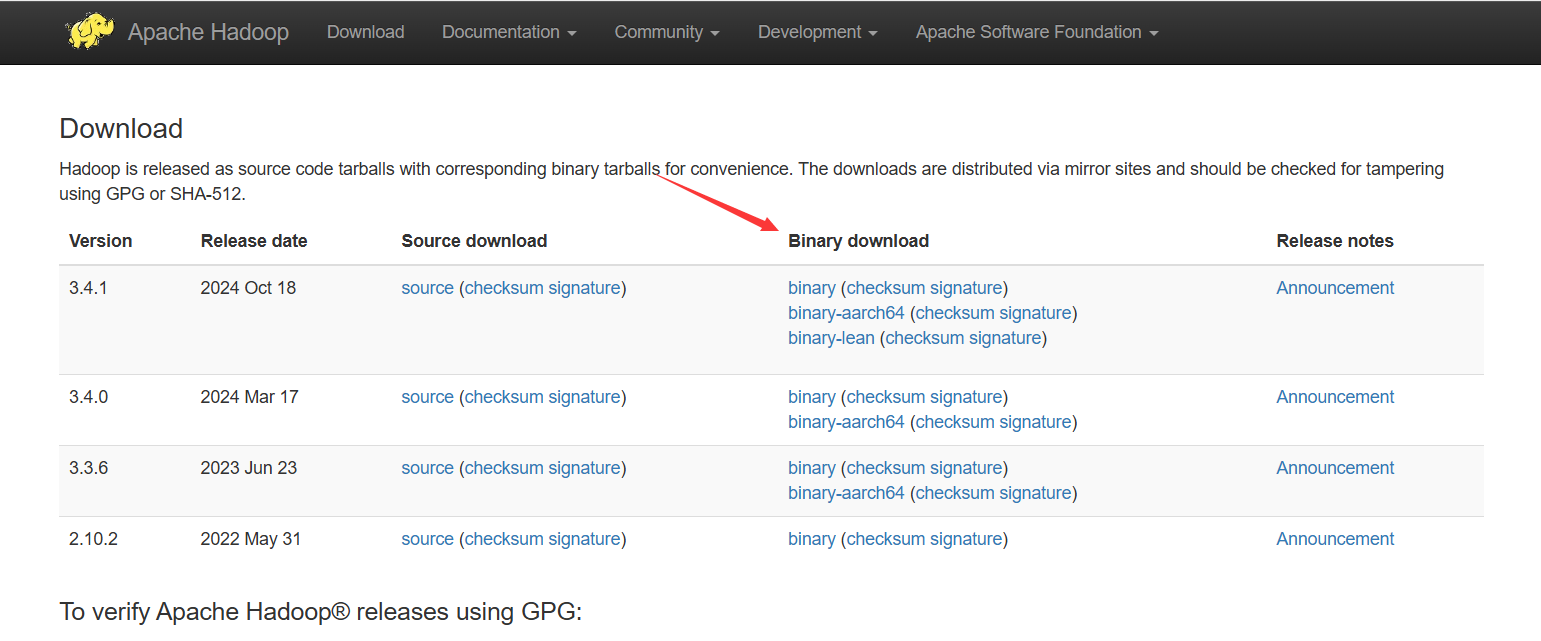This screenshot has height=641, width=1541.
Task: Open the Download navigation item
Action: click(365, 32)
